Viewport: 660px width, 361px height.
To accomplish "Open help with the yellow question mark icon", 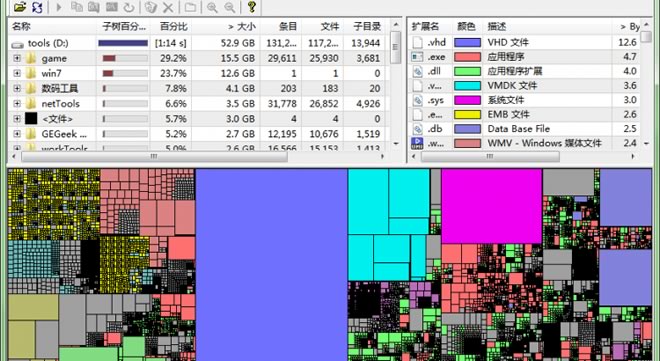I will tap(252, 6).
